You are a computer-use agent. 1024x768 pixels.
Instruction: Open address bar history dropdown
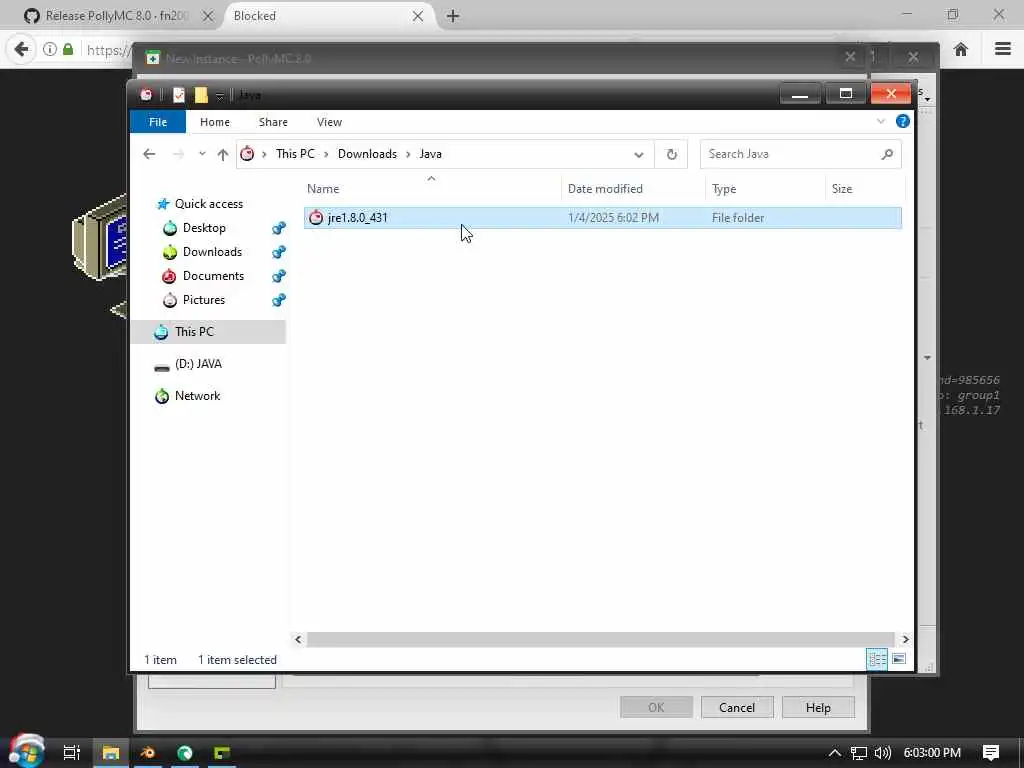point(639,155)
